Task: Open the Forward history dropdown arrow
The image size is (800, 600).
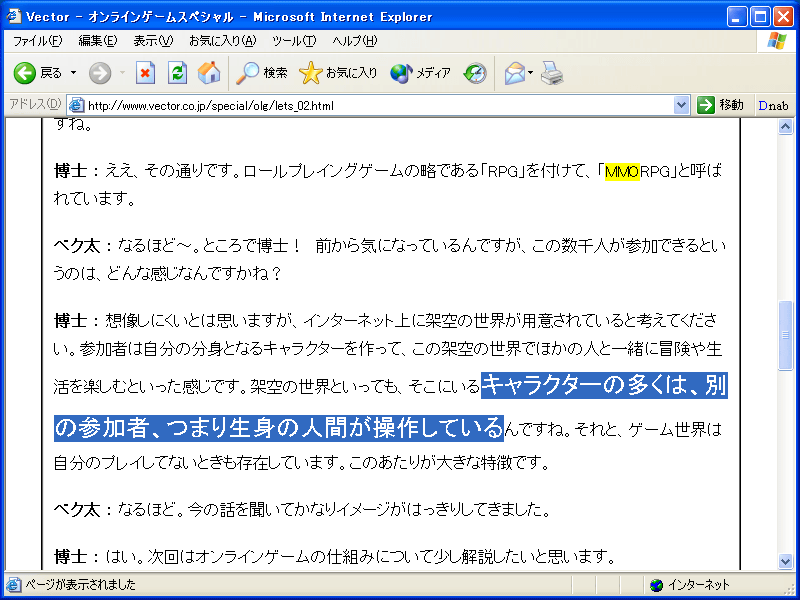Action: pos(122,73)
